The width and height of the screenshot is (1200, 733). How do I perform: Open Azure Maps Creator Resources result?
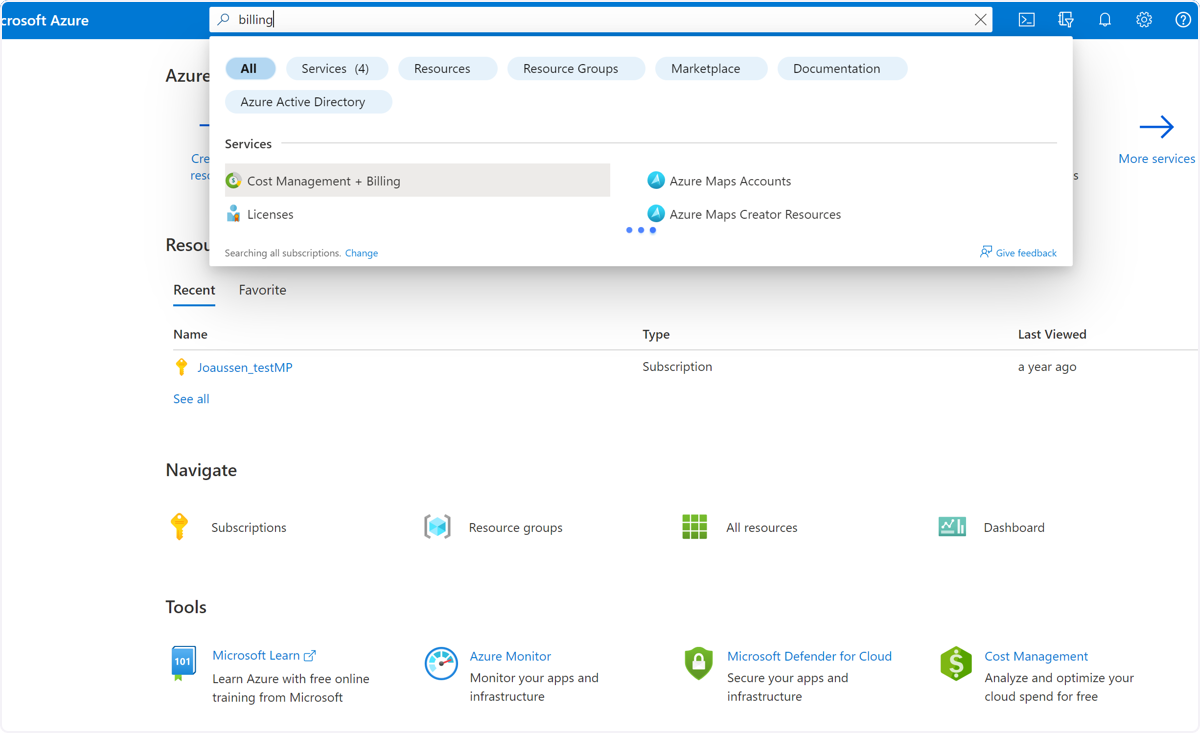pos(755,214)
